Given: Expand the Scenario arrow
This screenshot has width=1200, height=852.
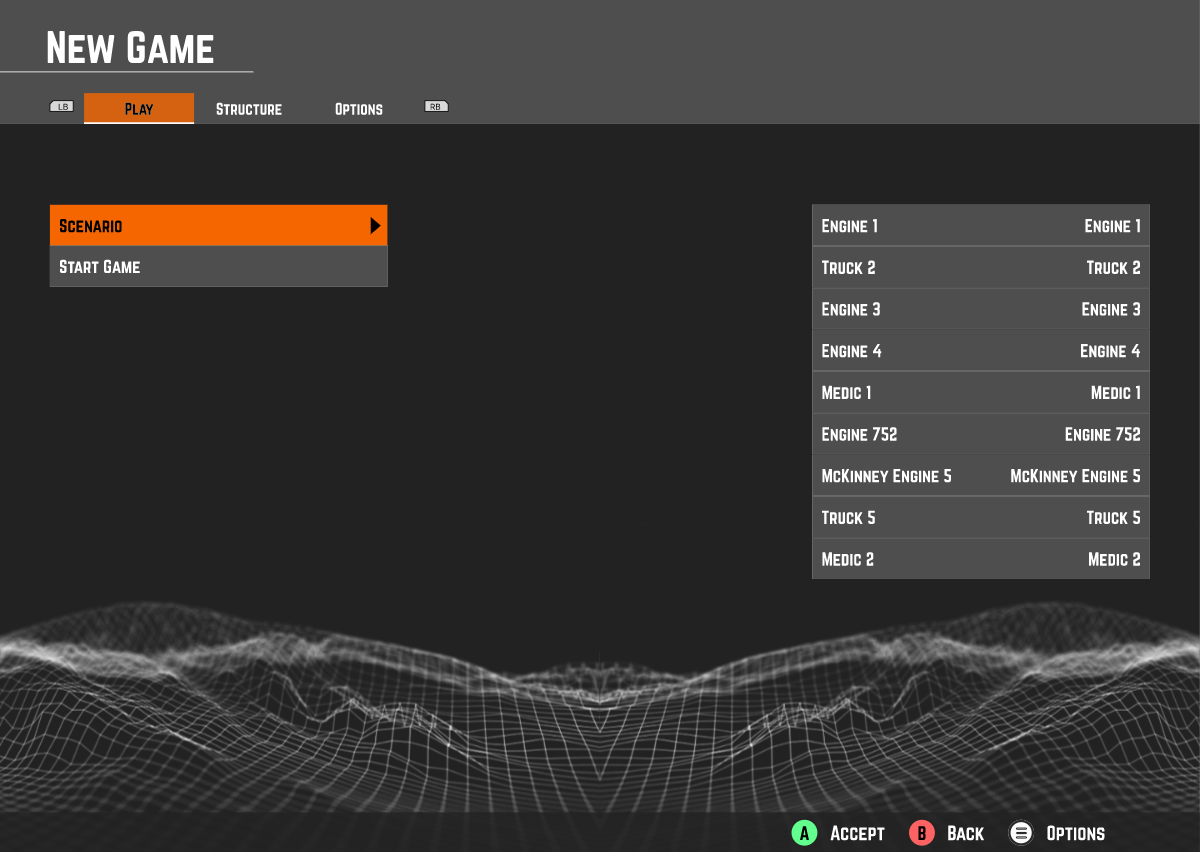Looking at the screenshot, I should pyautogui.click(x=375, y=226).
